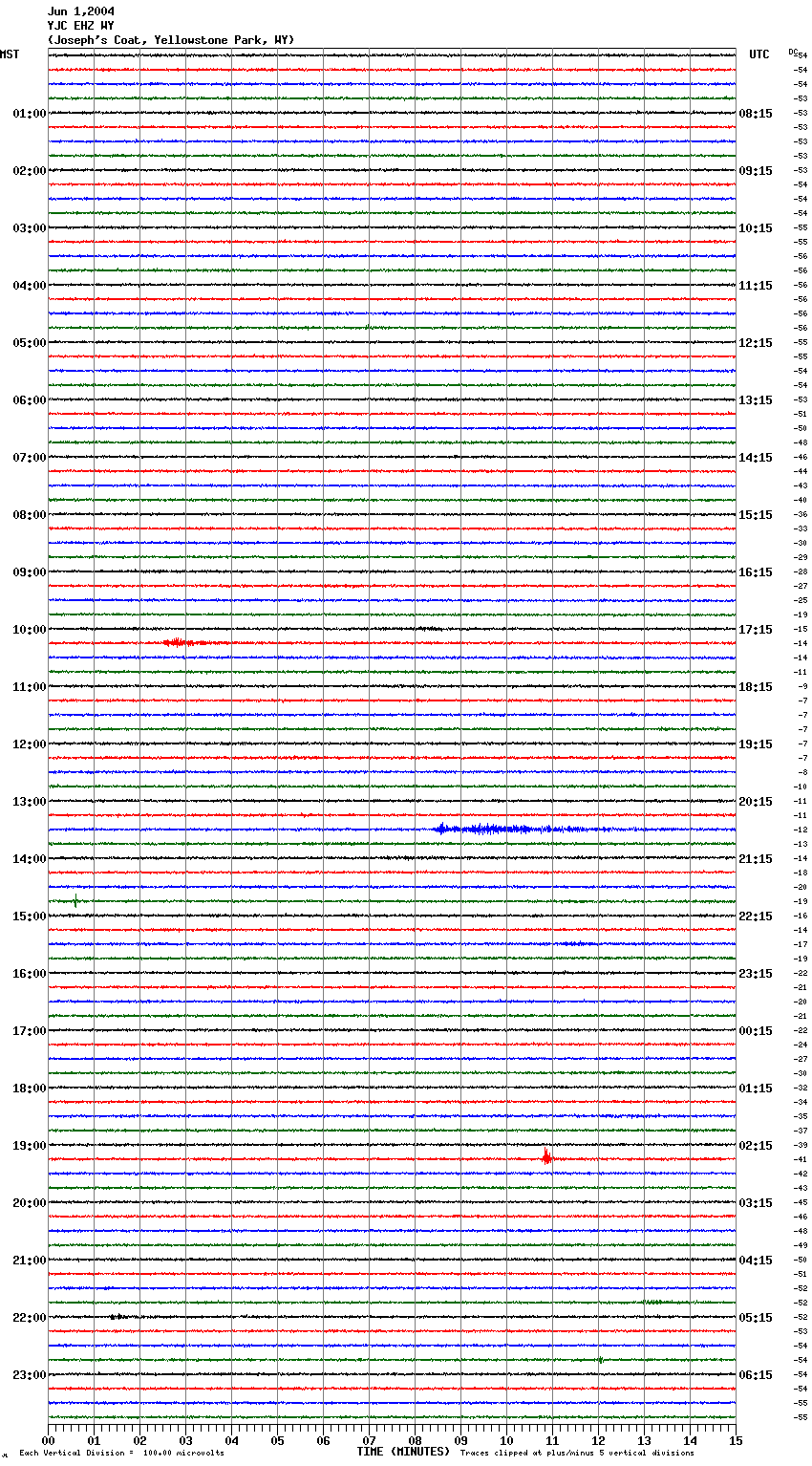
Task: Select the "15:15" UTC row label
Action: pos(756,515)
